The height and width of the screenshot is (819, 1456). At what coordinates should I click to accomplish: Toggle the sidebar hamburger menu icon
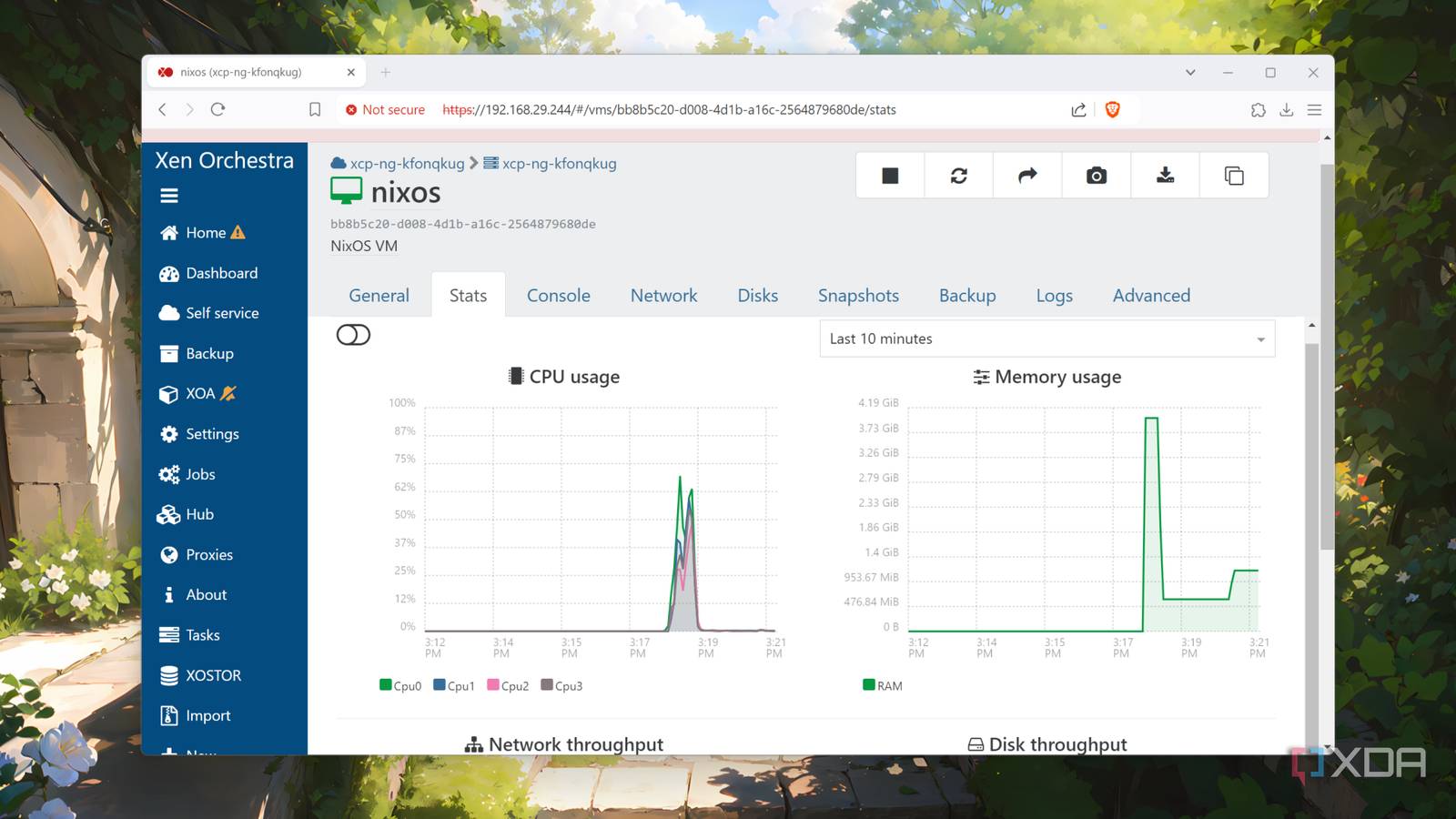click(x=169, y=196)
